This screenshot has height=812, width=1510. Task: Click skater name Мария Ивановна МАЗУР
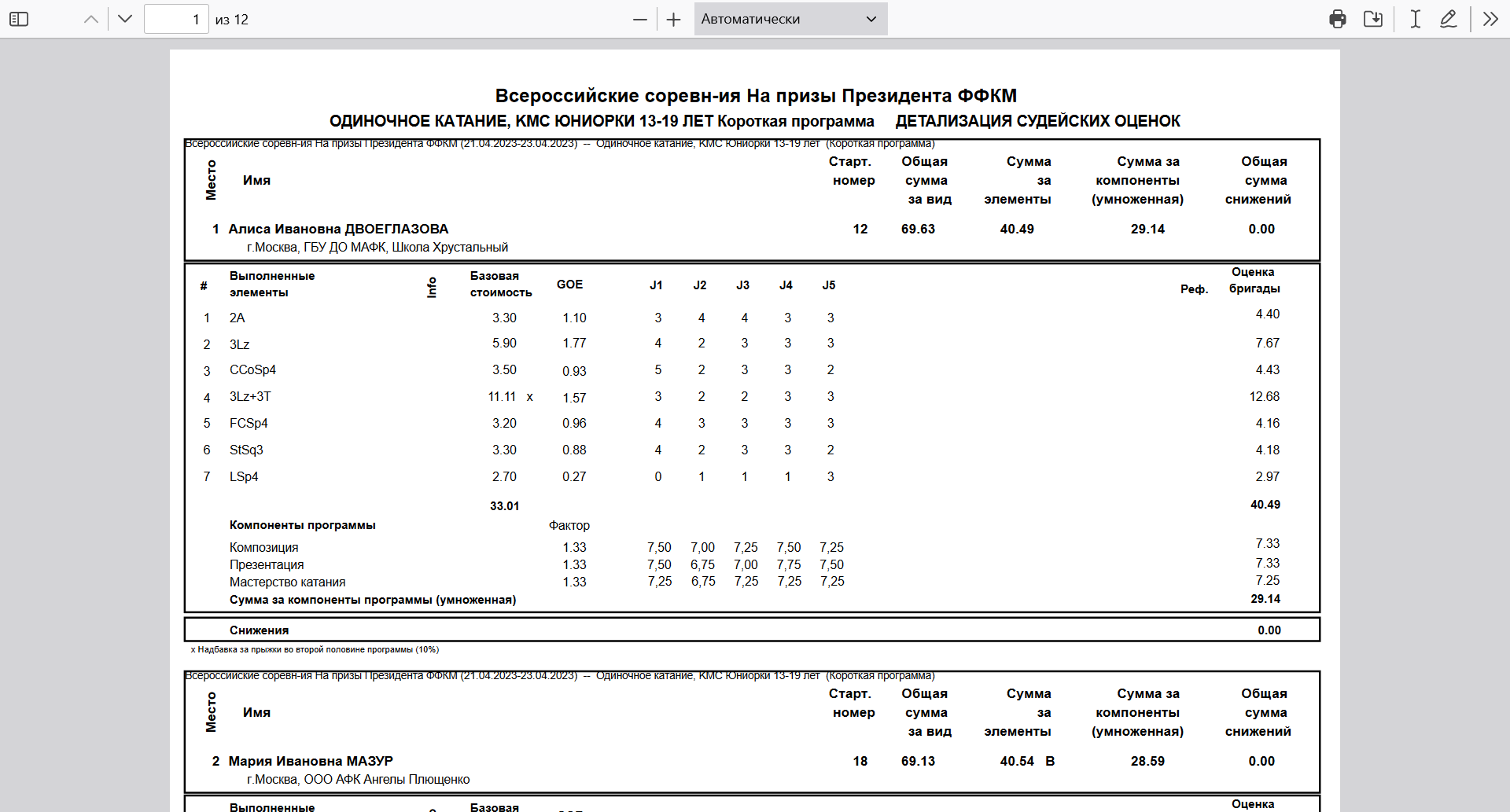311,761
